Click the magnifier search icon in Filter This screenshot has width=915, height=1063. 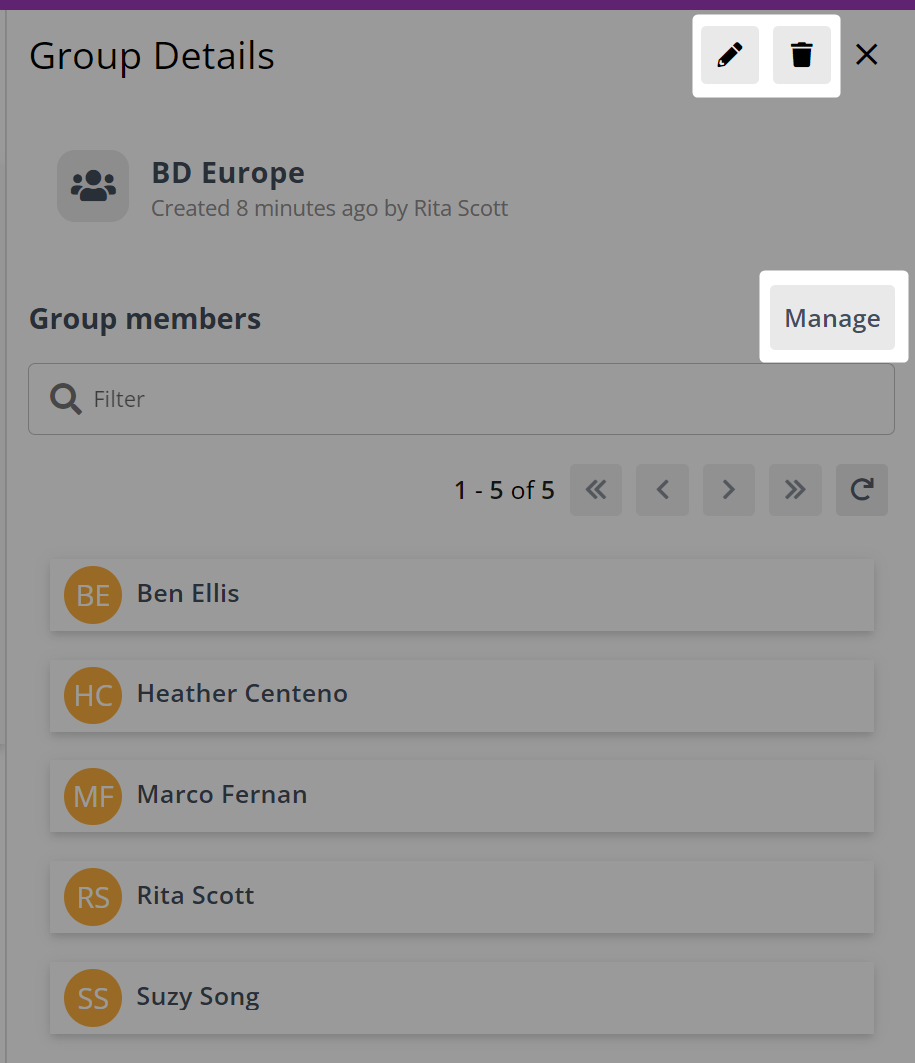pyautogui.click(x=66, y=399)
